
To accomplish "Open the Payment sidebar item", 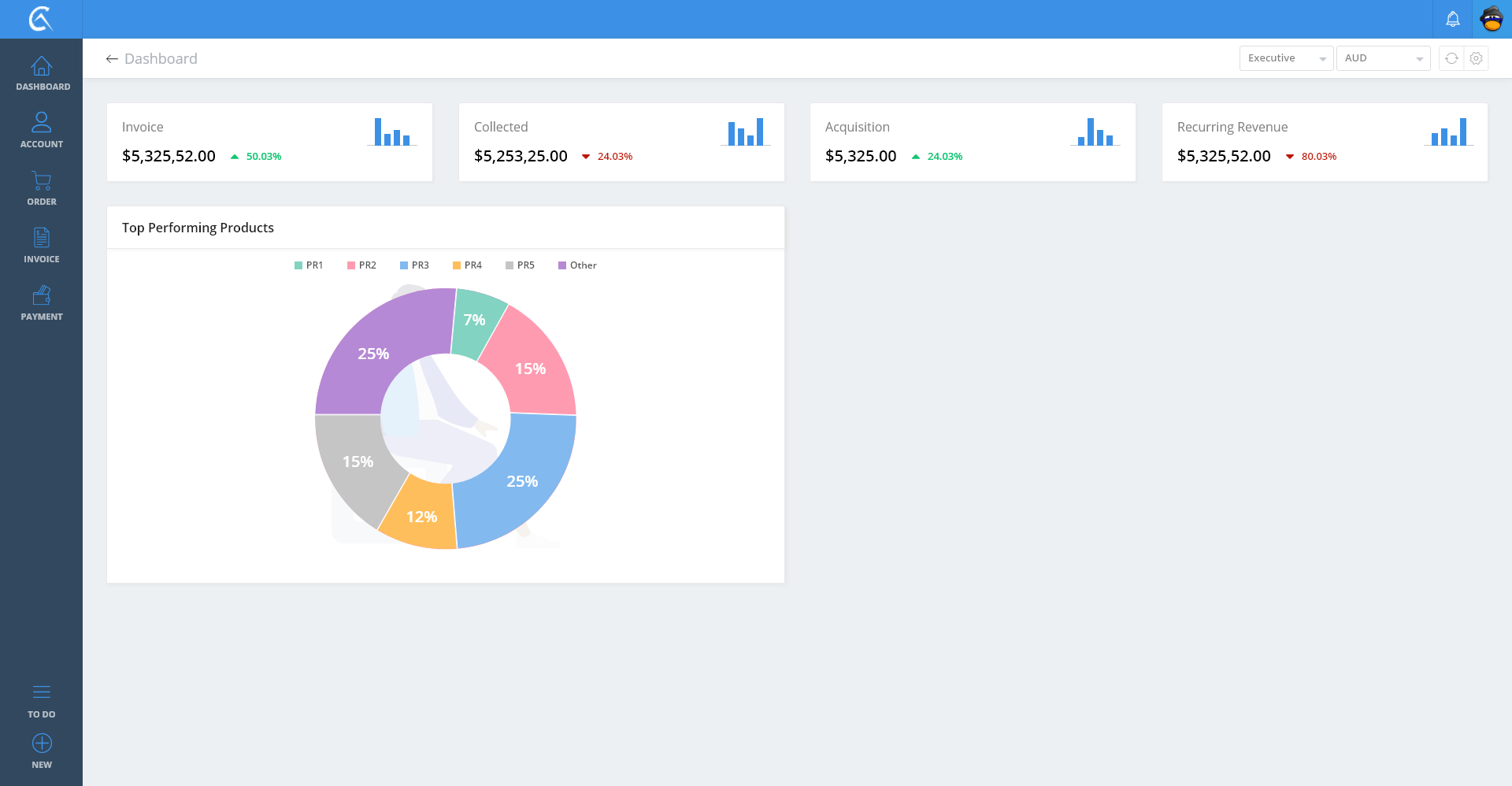I will point(42,302).
